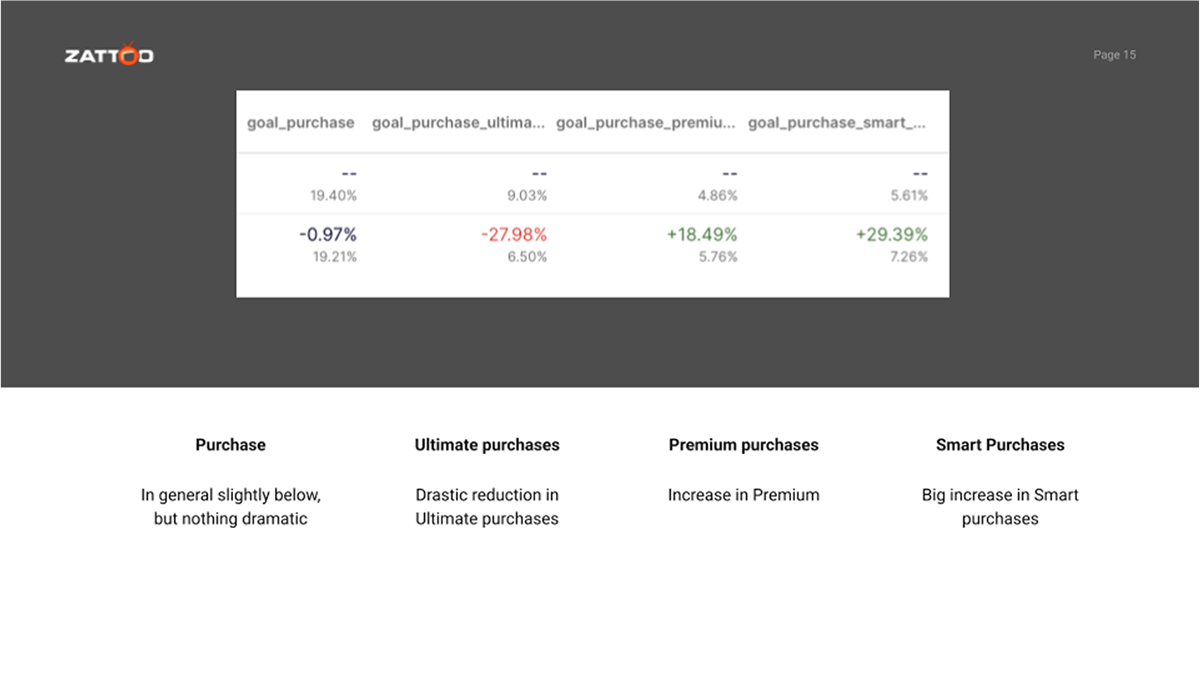This screenshot has width=1200, height=675.
Task: Select the goal_purchase_premiu... column header
Action: point(645,123)
